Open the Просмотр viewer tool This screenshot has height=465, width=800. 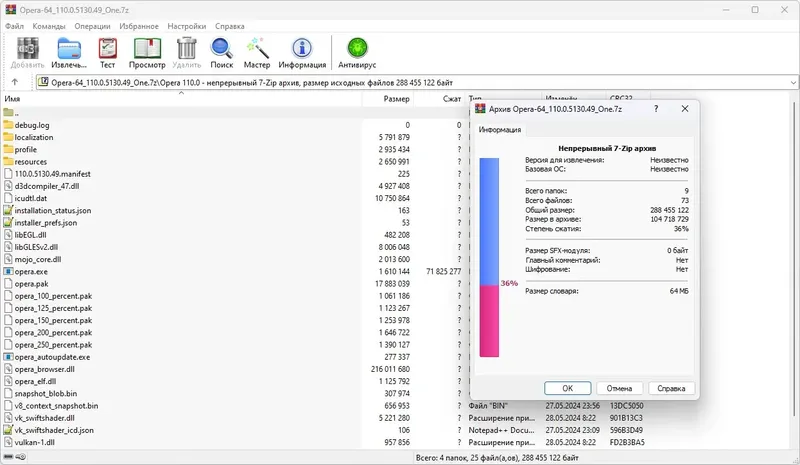click(147, 48)
